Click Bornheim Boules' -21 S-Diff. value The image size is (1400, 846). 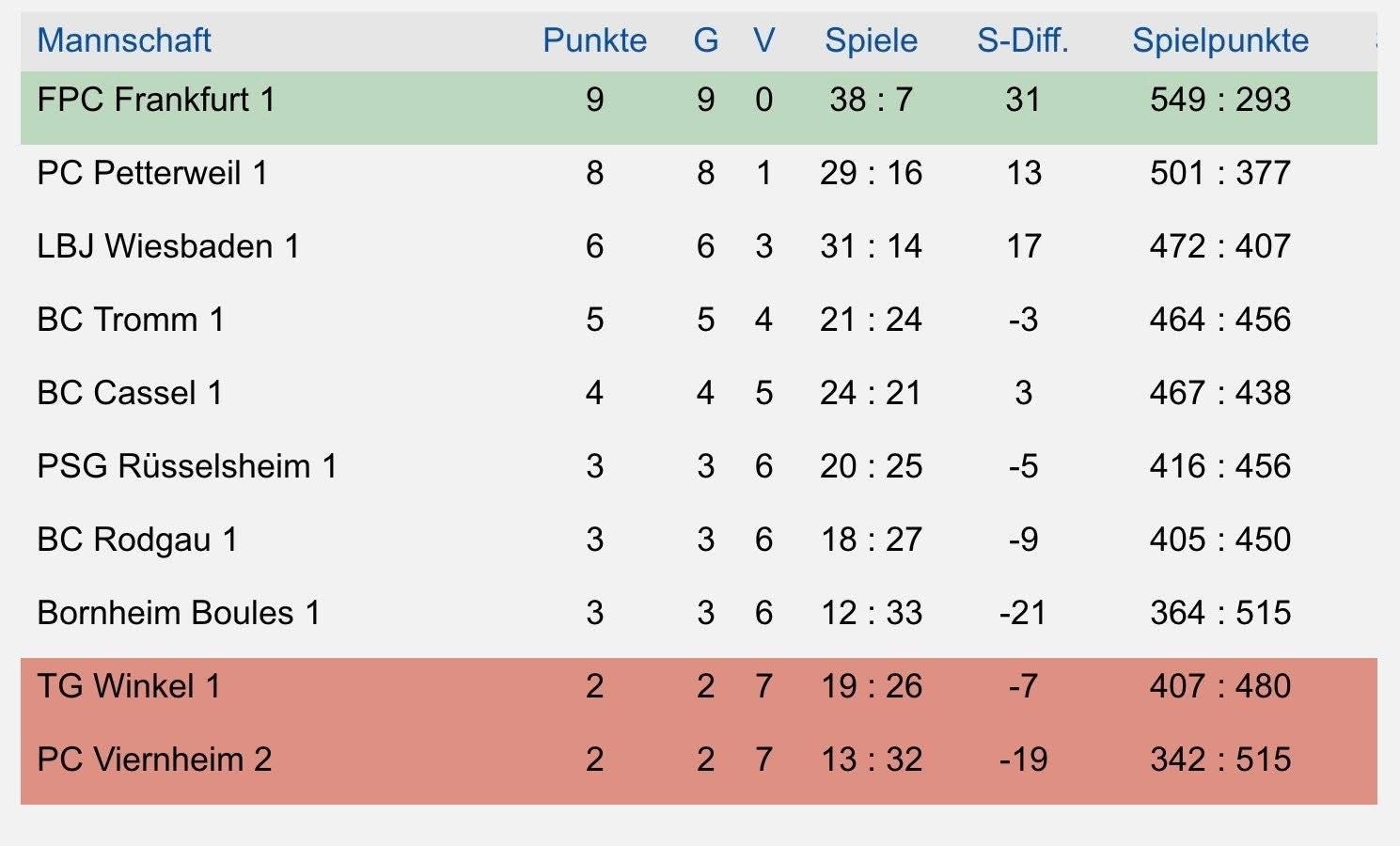click(x=1022, y=613)
